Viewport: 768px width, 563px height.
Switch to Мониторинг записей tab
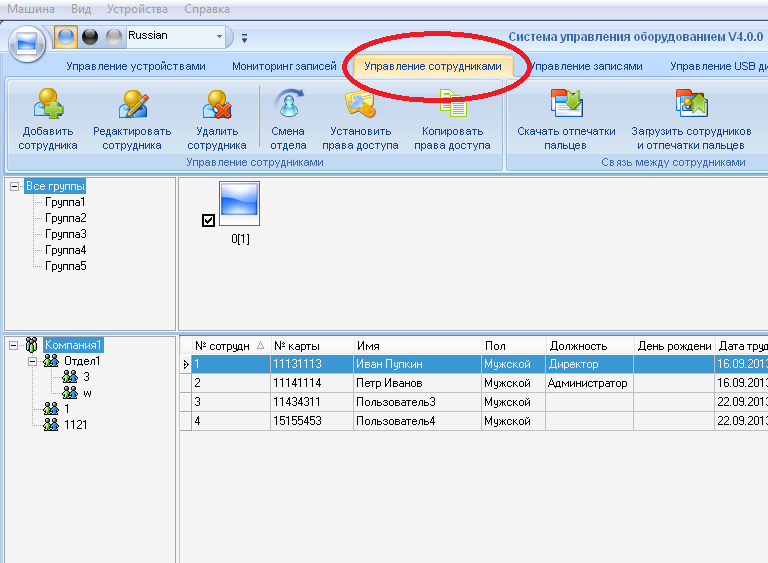[284, 66]
